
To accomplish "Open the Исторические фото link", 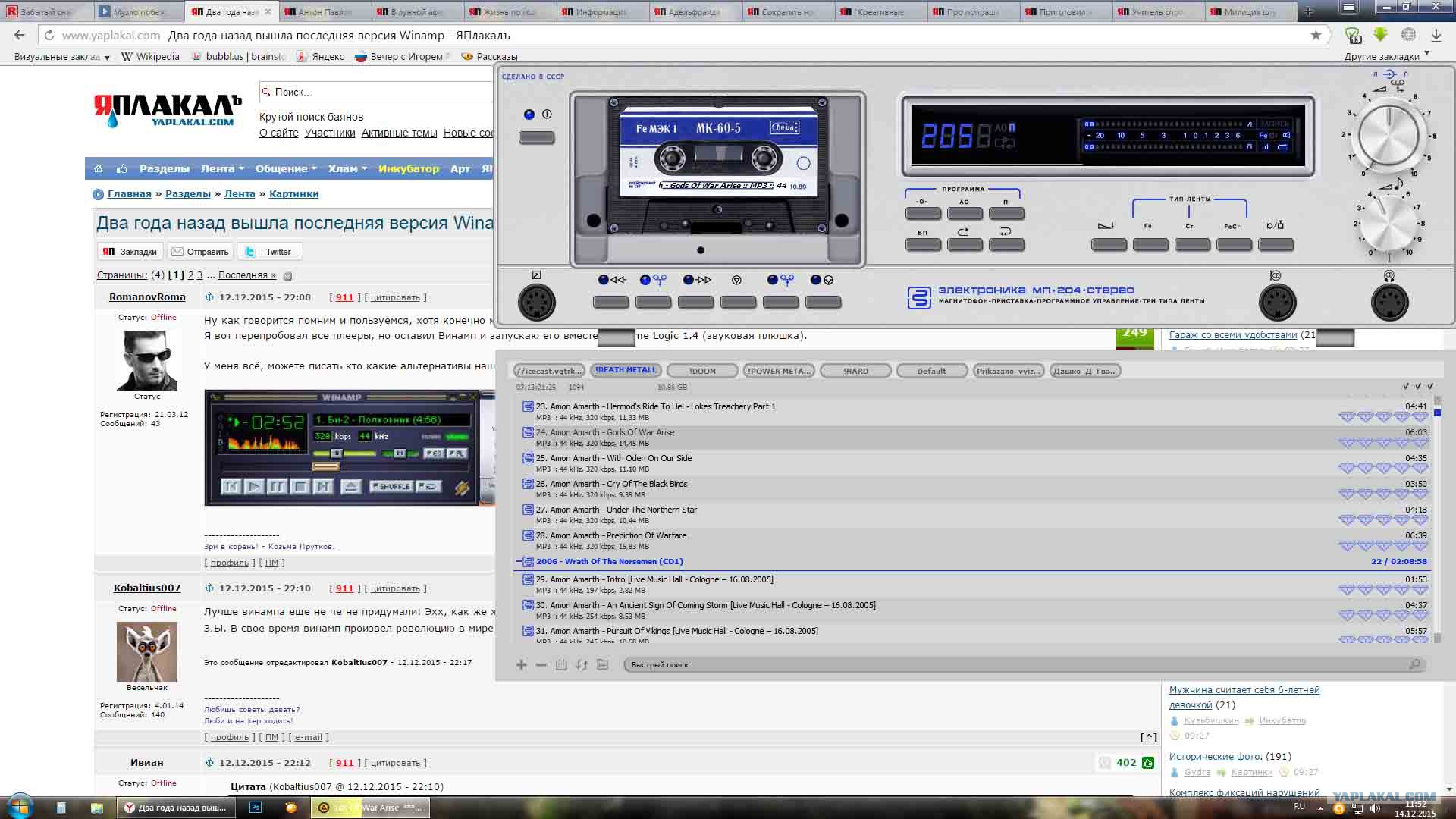I will pyautogui.click(x=1215, y=756).
